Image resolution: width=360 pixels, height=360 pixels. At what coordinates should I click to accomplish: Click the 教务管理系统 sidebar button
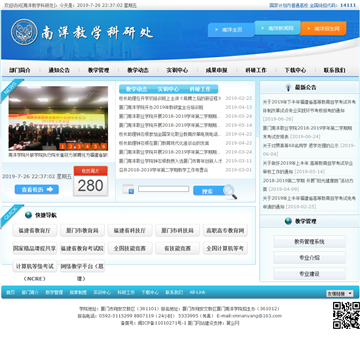click(x=309, y=241)
